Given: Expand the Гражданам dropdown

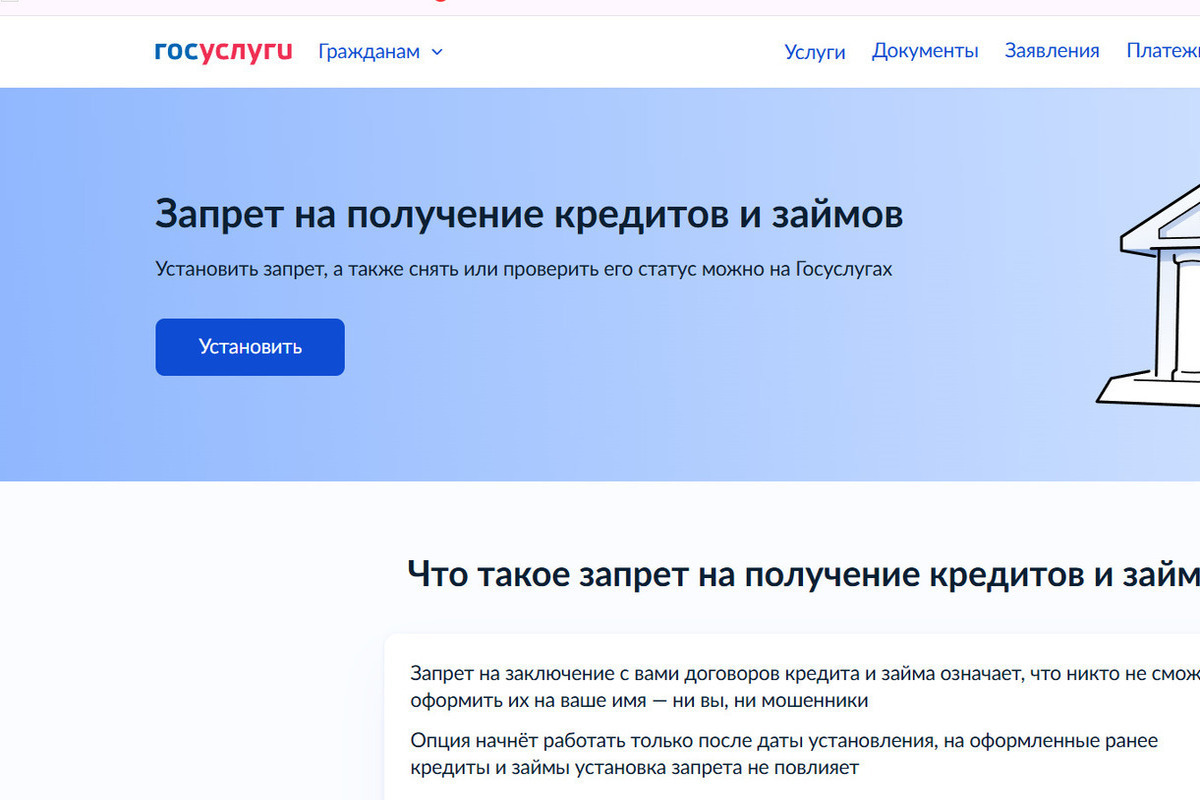Looking at the screenshot, I should pyautogui.click(x=381, y=51).
